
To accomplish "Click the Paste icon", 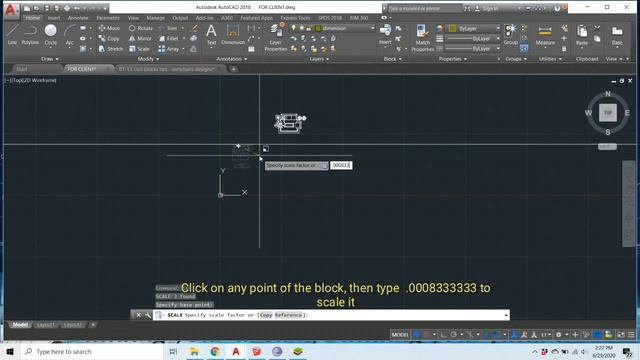I will coord(582,35).
